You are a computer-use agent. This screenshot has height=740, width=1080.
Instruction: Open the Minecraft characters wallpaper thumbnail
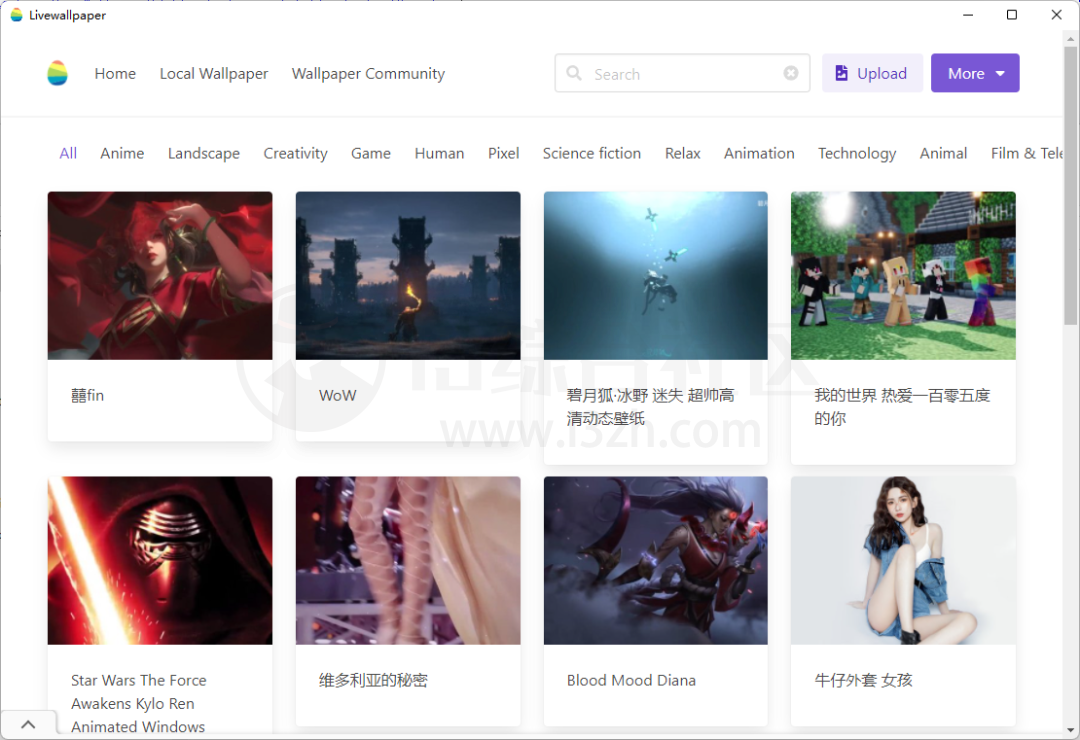tap(903, 276)
